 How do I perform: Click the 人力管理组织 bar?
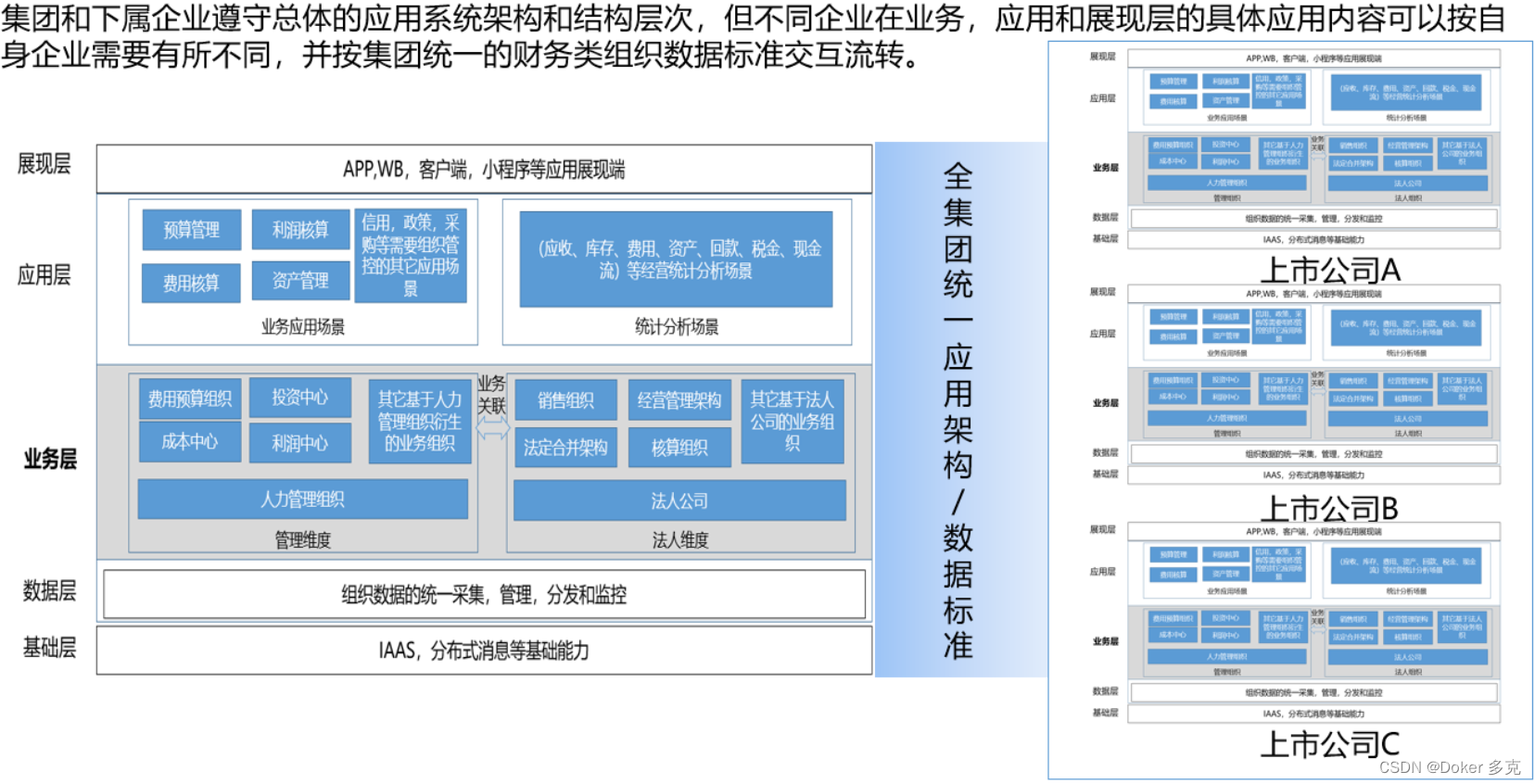coord(303,499)
